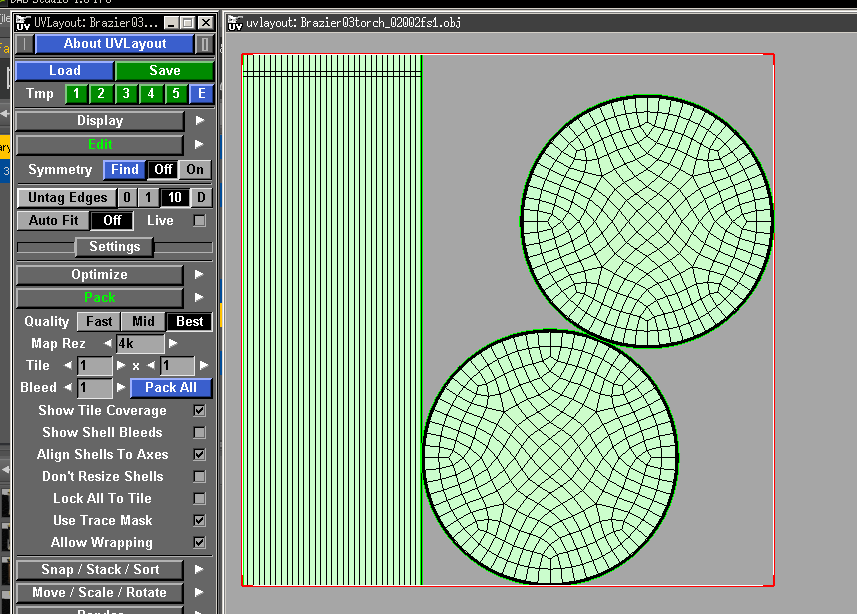Check Don't Resize Shells
857x614 pixels.
pos(199,476)
